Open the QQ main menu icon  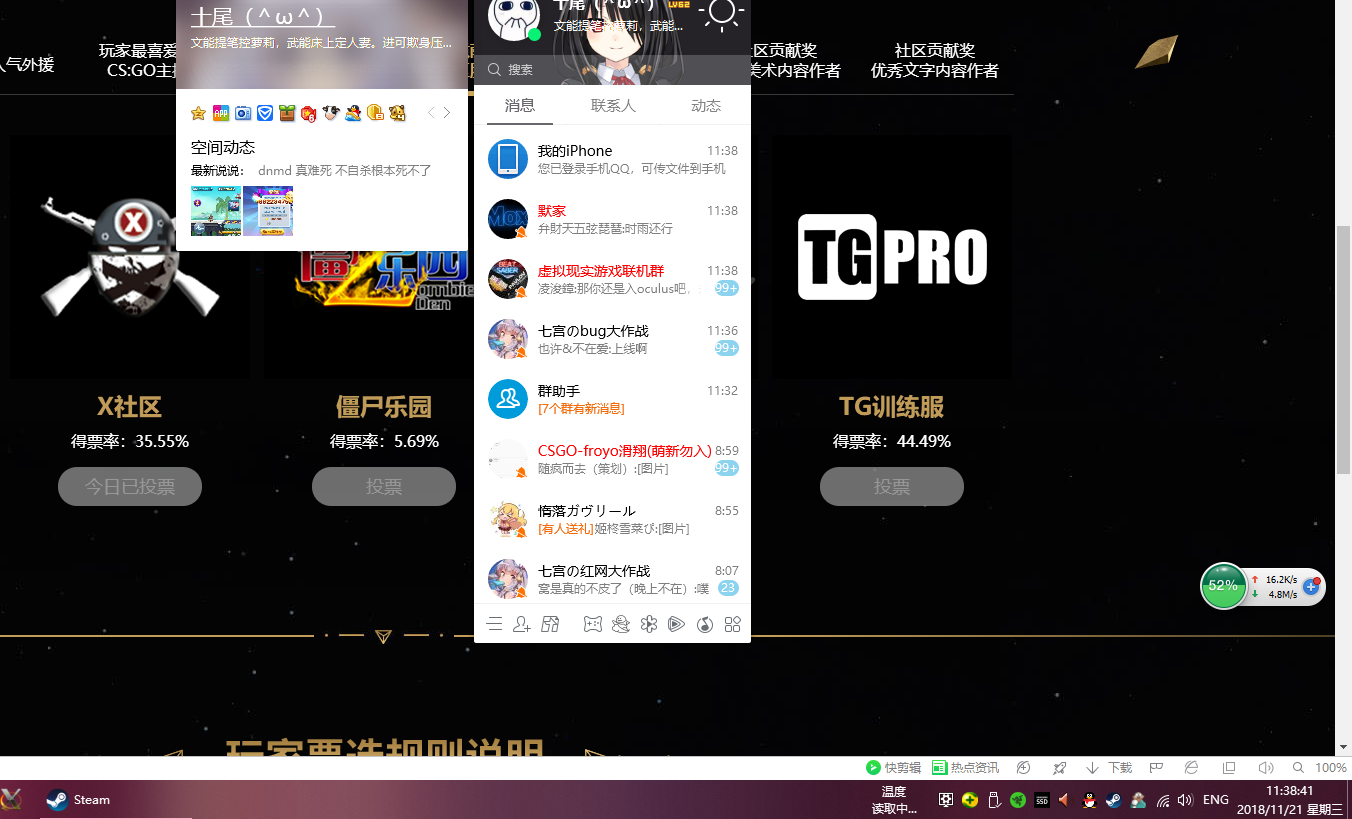tap(494, 624)
